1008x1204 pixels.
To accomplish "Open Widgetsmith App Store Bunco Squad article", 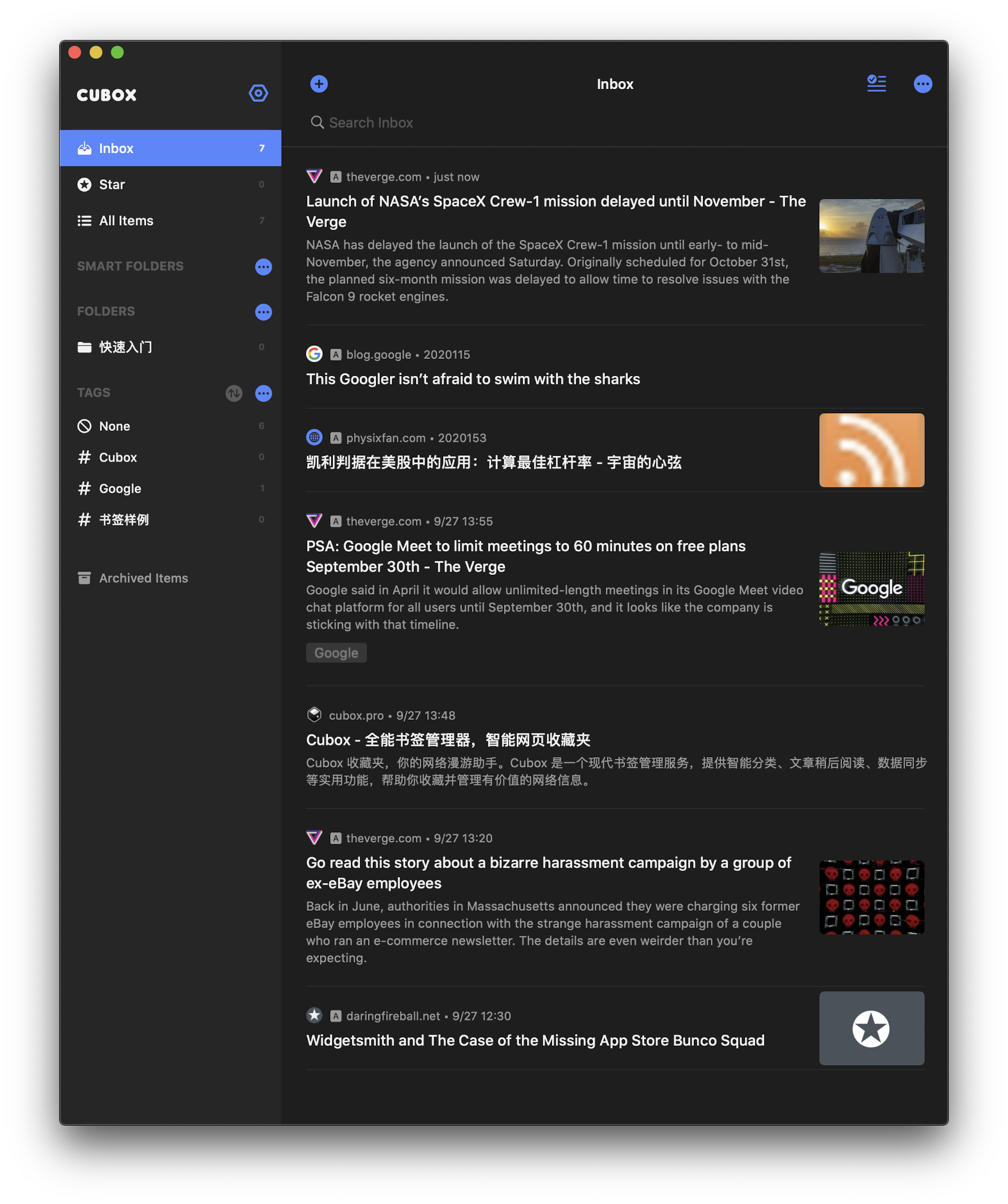I will pos(535,1040).
